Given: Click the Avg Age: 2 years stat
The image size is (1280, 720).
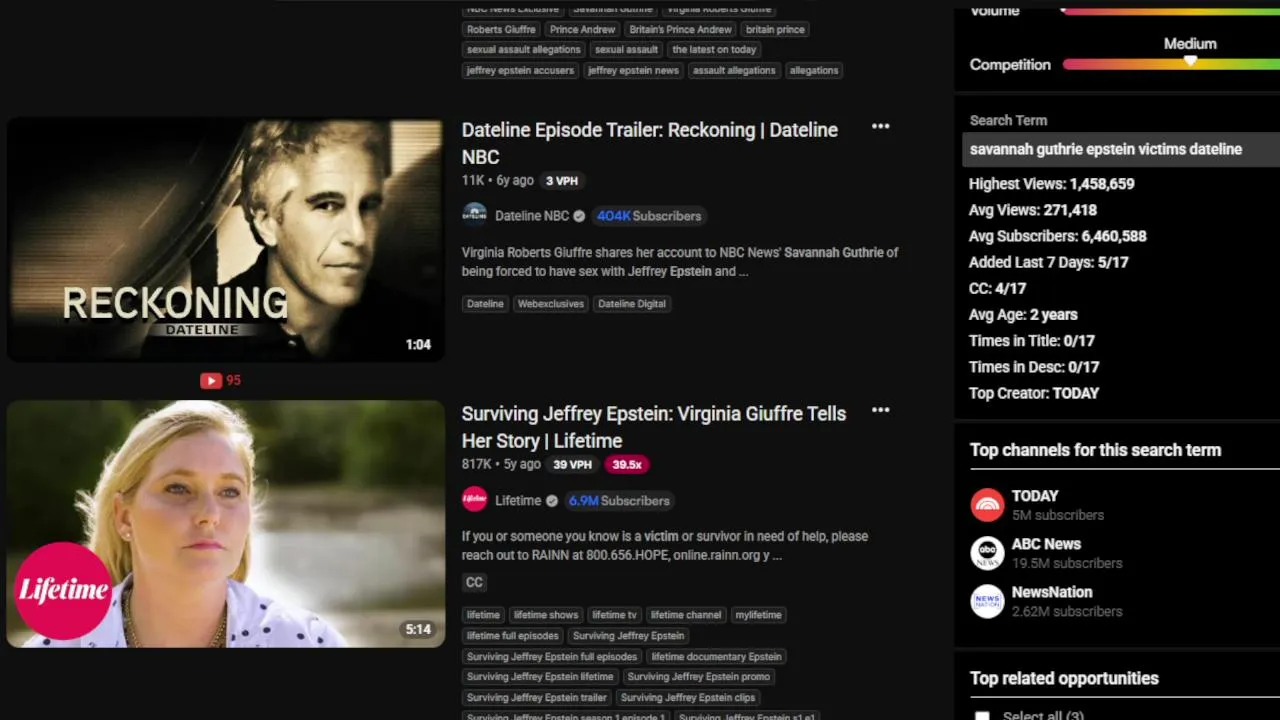Looking at the screenshot, I should (1022, 314).
